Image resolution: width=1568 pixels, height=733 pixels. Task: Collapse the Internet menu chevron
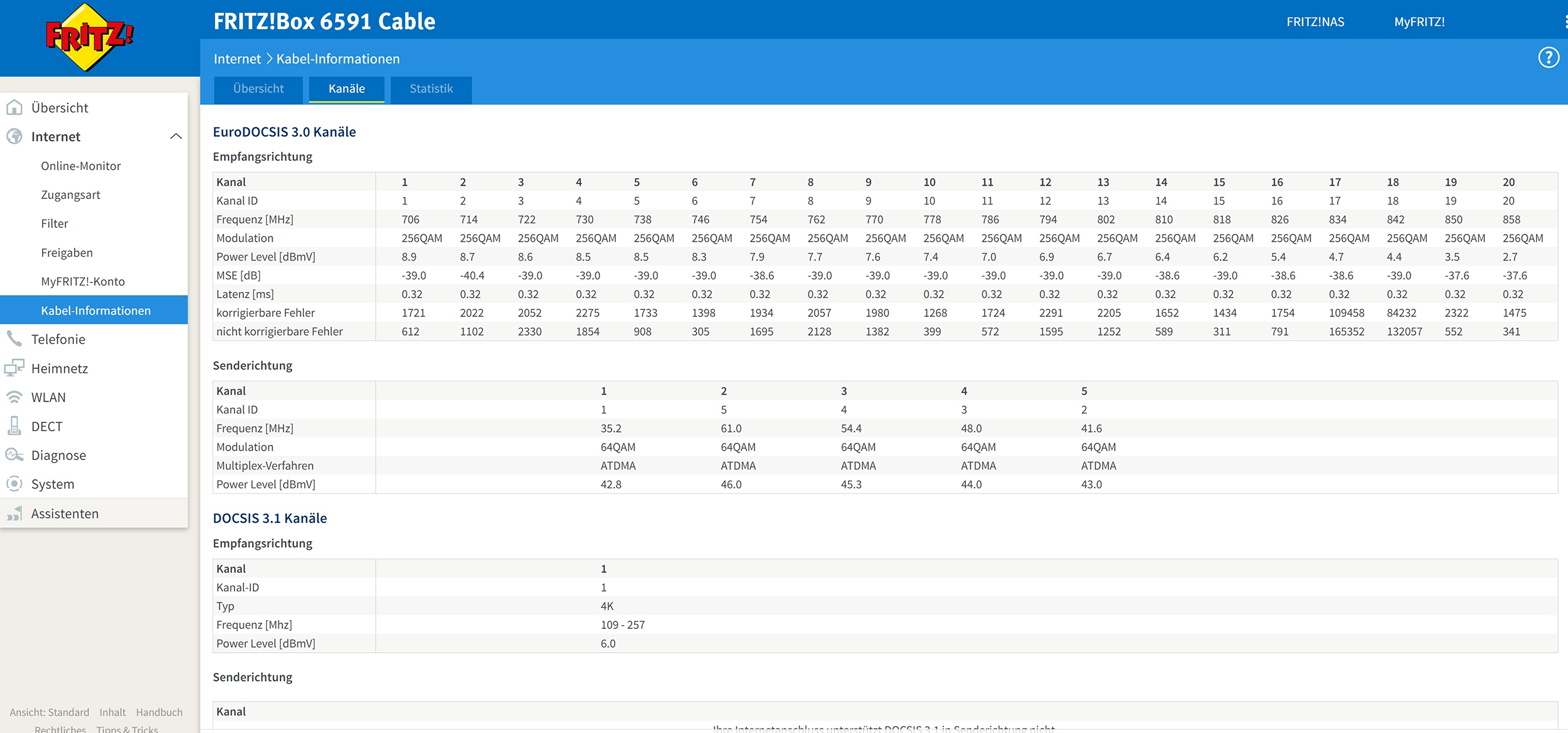click(x=176, y=136)
